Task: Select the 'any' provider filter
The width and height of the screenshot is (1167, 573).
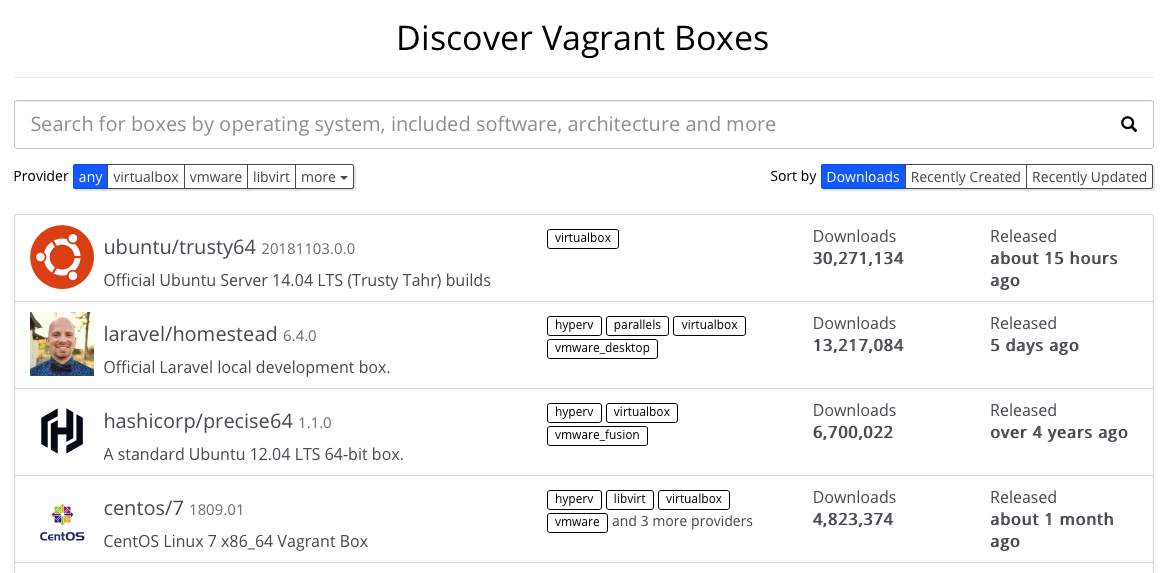Action: tap(90, 177)
